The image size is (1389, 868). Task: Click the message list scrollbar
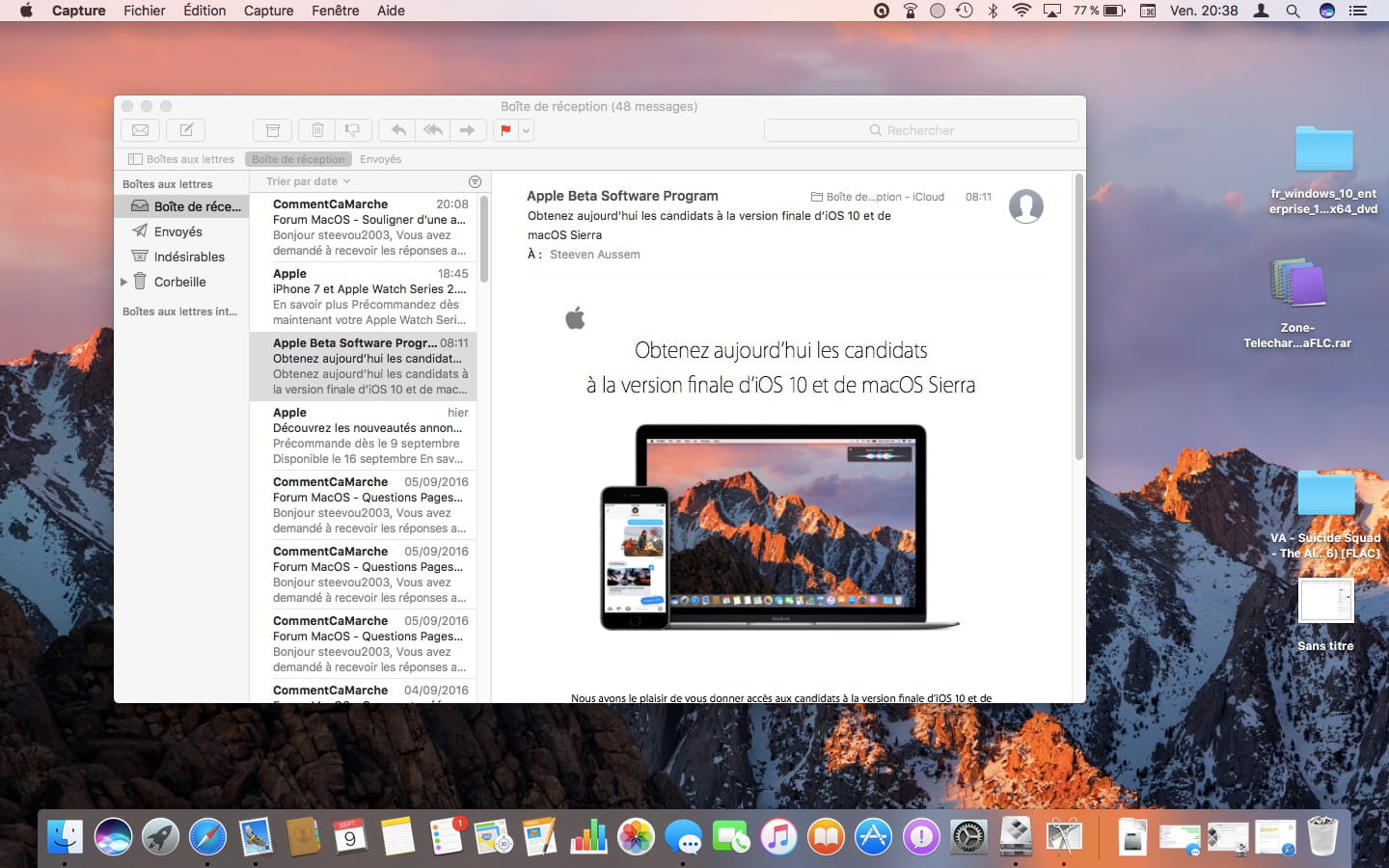(x=484, y=239)
